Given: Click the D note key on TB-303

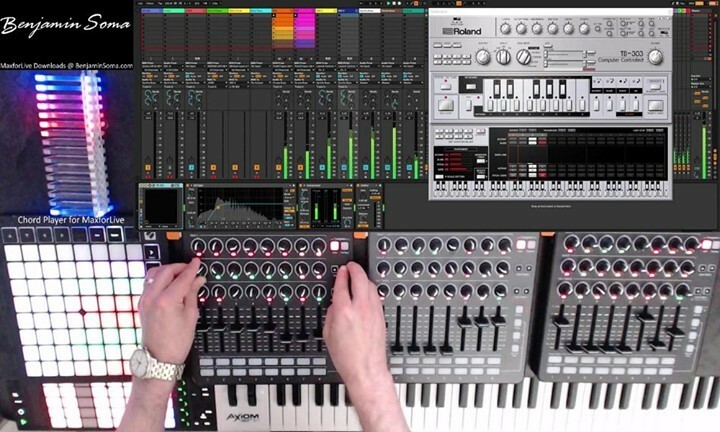Looking at the screenshot, I should point(504,105).
